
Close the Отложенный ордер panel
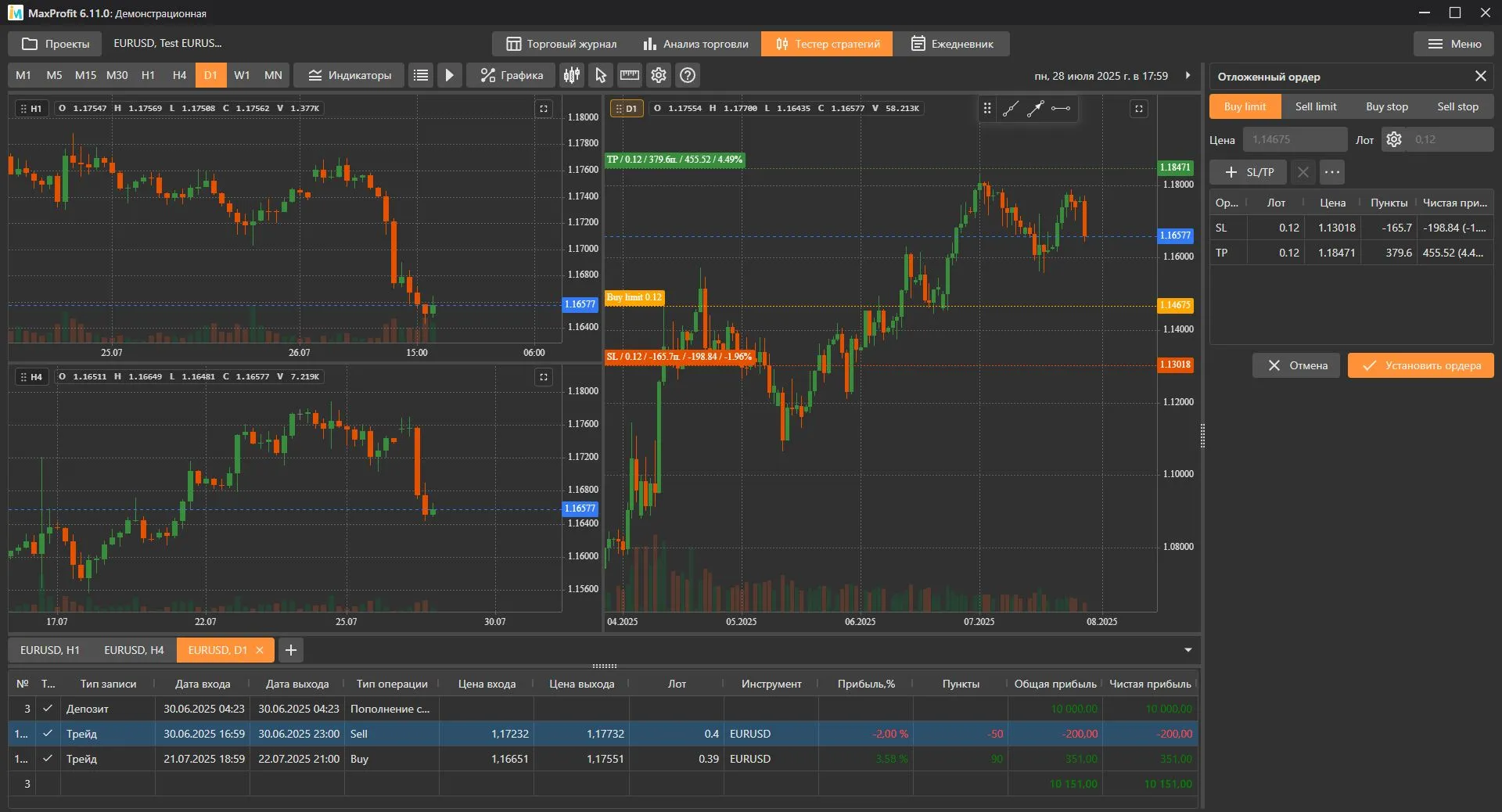click(1480, 76)
